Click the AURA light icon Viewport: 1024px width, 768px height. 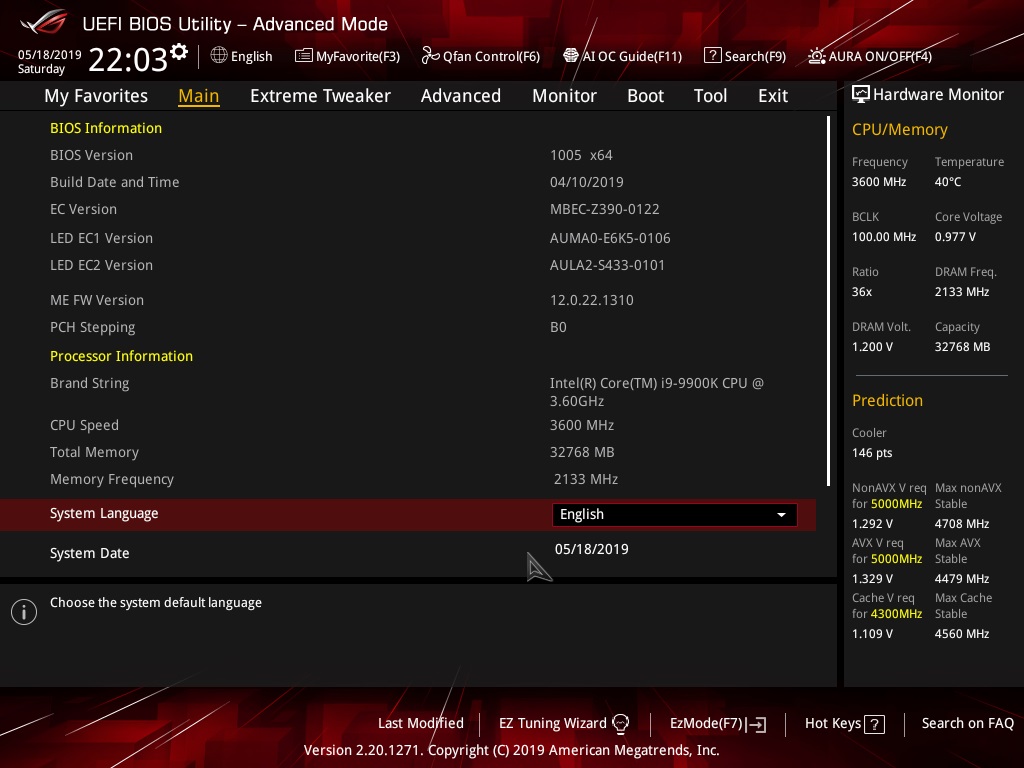(x=816, y=56)
